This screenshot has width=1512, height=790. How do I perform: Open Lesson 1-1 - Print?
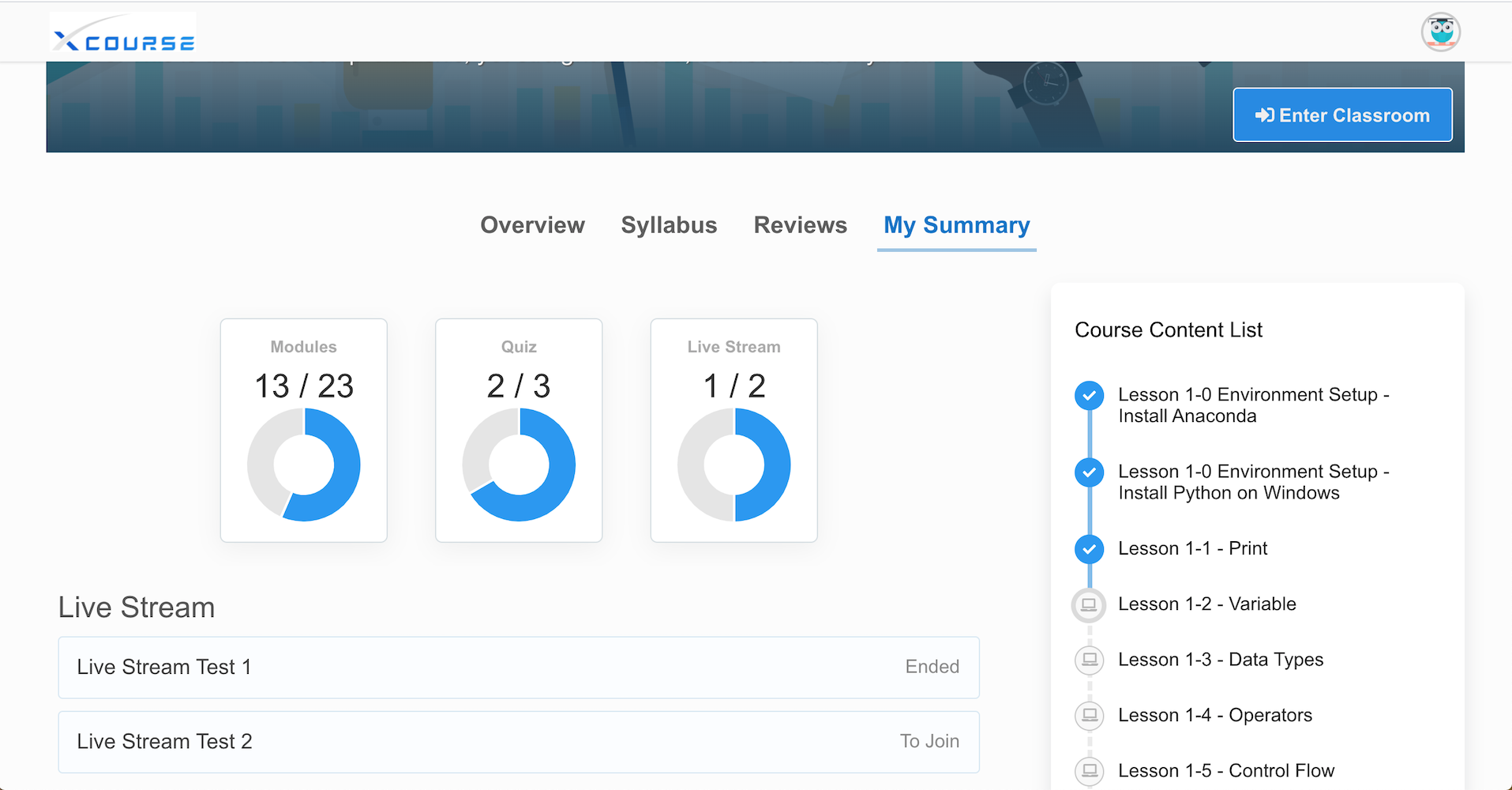coord(1192,548)
